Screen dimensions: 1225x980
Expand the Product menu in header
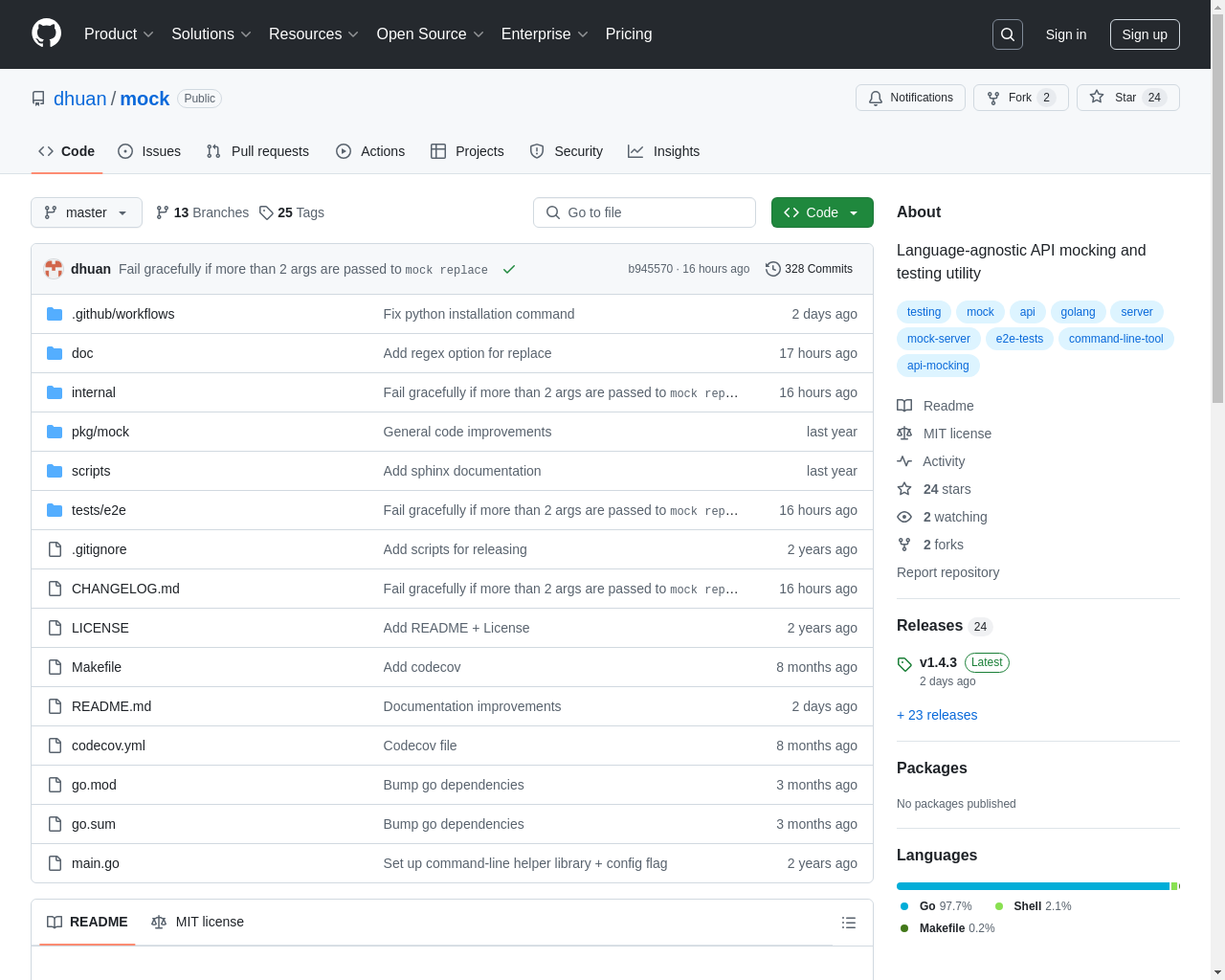tap(119, 34)
